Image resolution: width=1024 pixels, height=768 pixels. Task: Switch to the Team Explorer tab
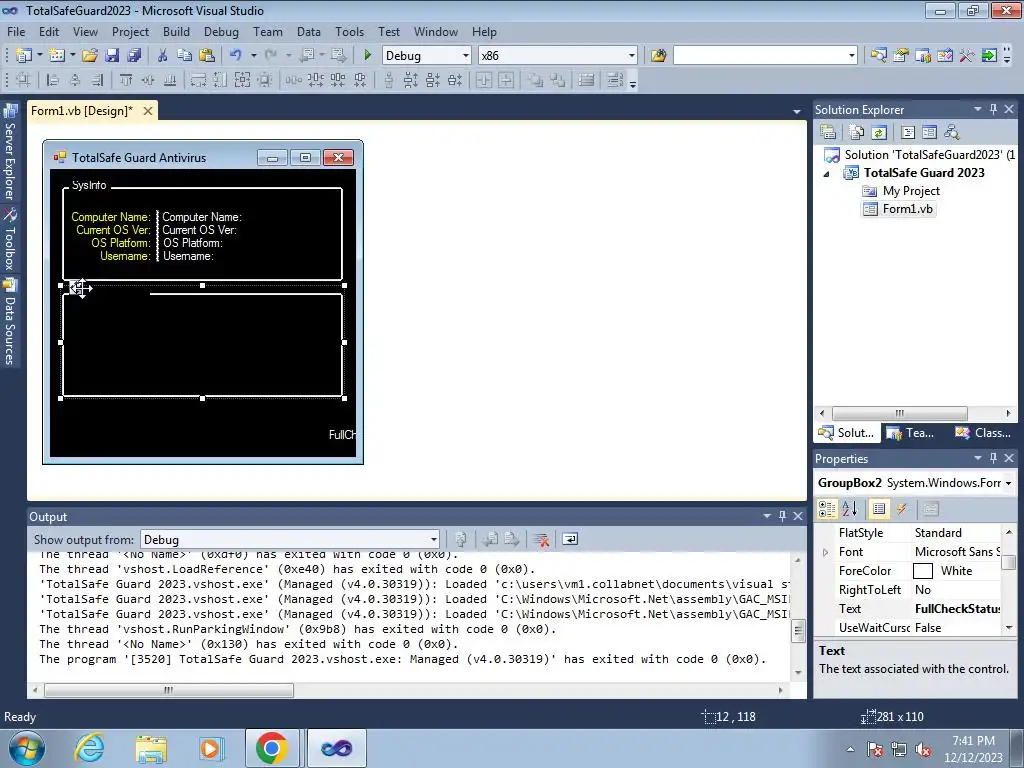tap(912, 432)
